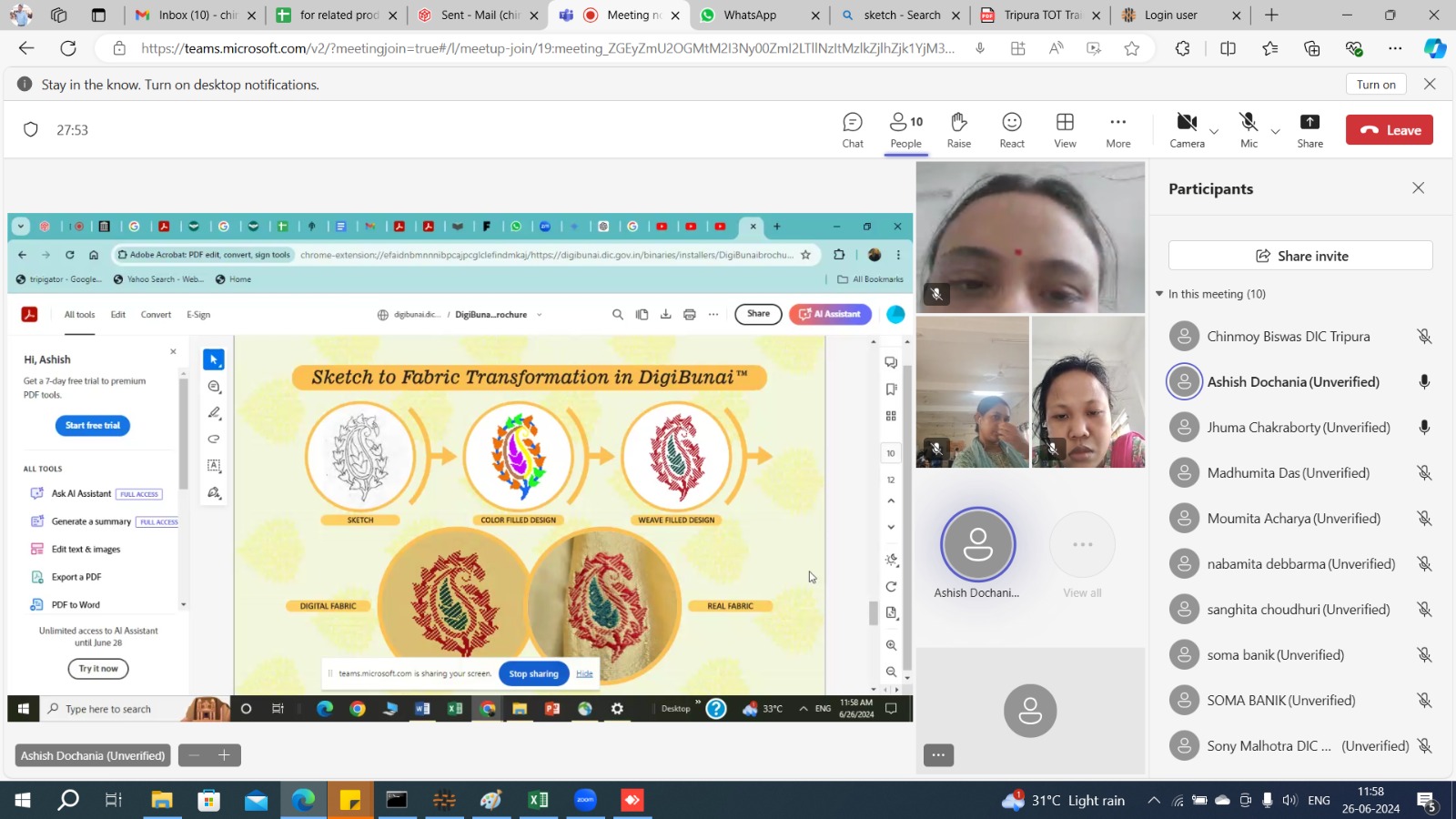This screenshot has width=1456, height=819.
Task: Open the taskbar volume control
Action: [1289, 801]
